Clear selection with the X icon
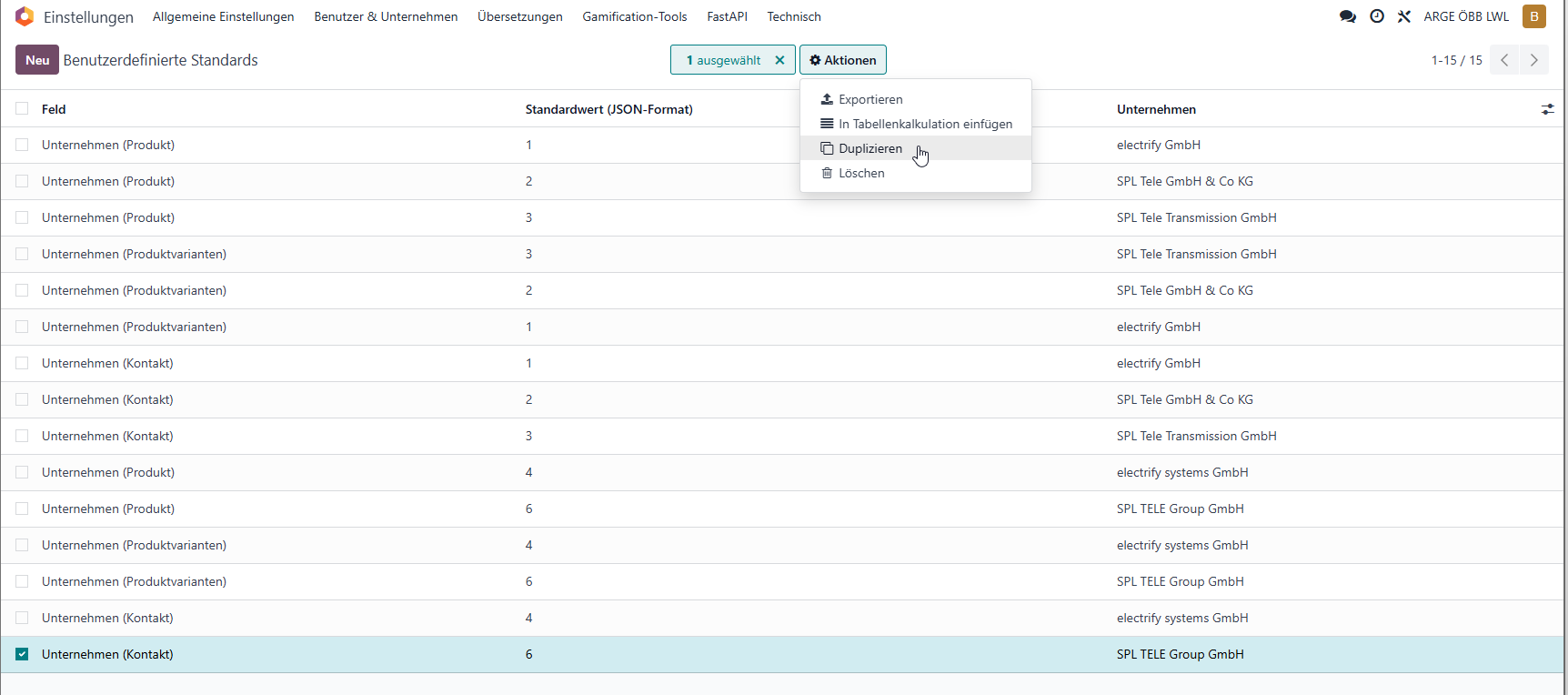The width and height of the screenshot is (1568, 695). click(779, 60)
